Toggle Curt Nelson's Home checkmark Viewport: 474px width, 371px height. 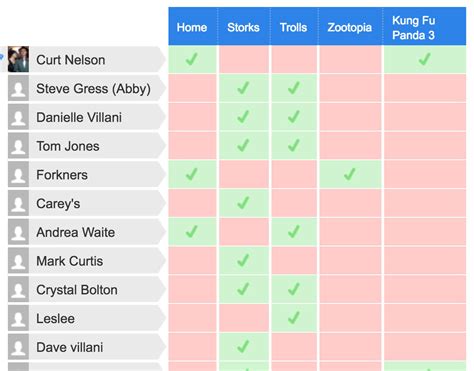pos(192,59)
